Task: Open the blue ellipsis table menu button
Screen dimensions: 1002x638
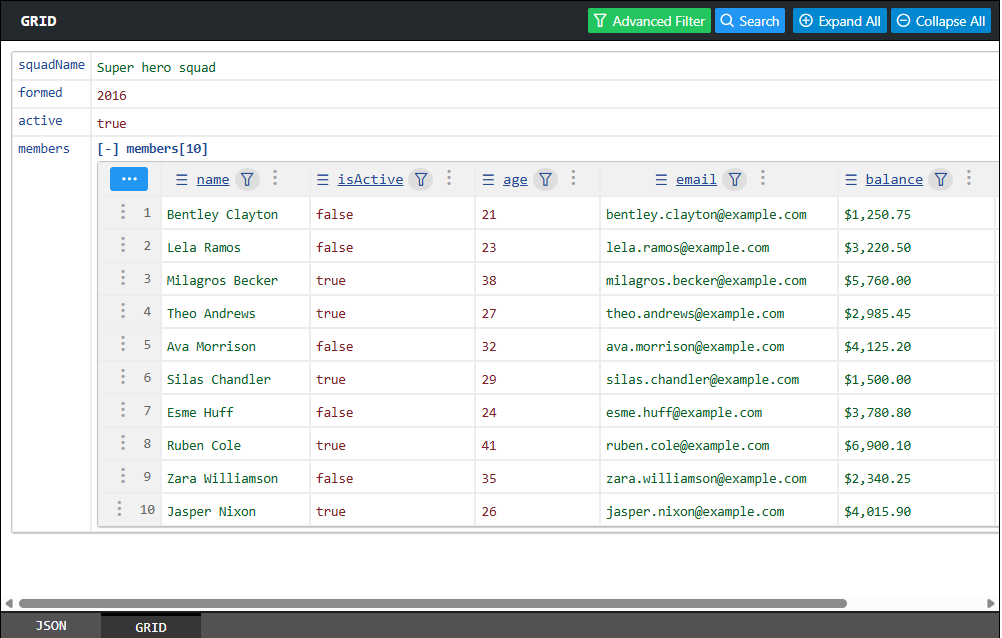Action: pos(129,179)
